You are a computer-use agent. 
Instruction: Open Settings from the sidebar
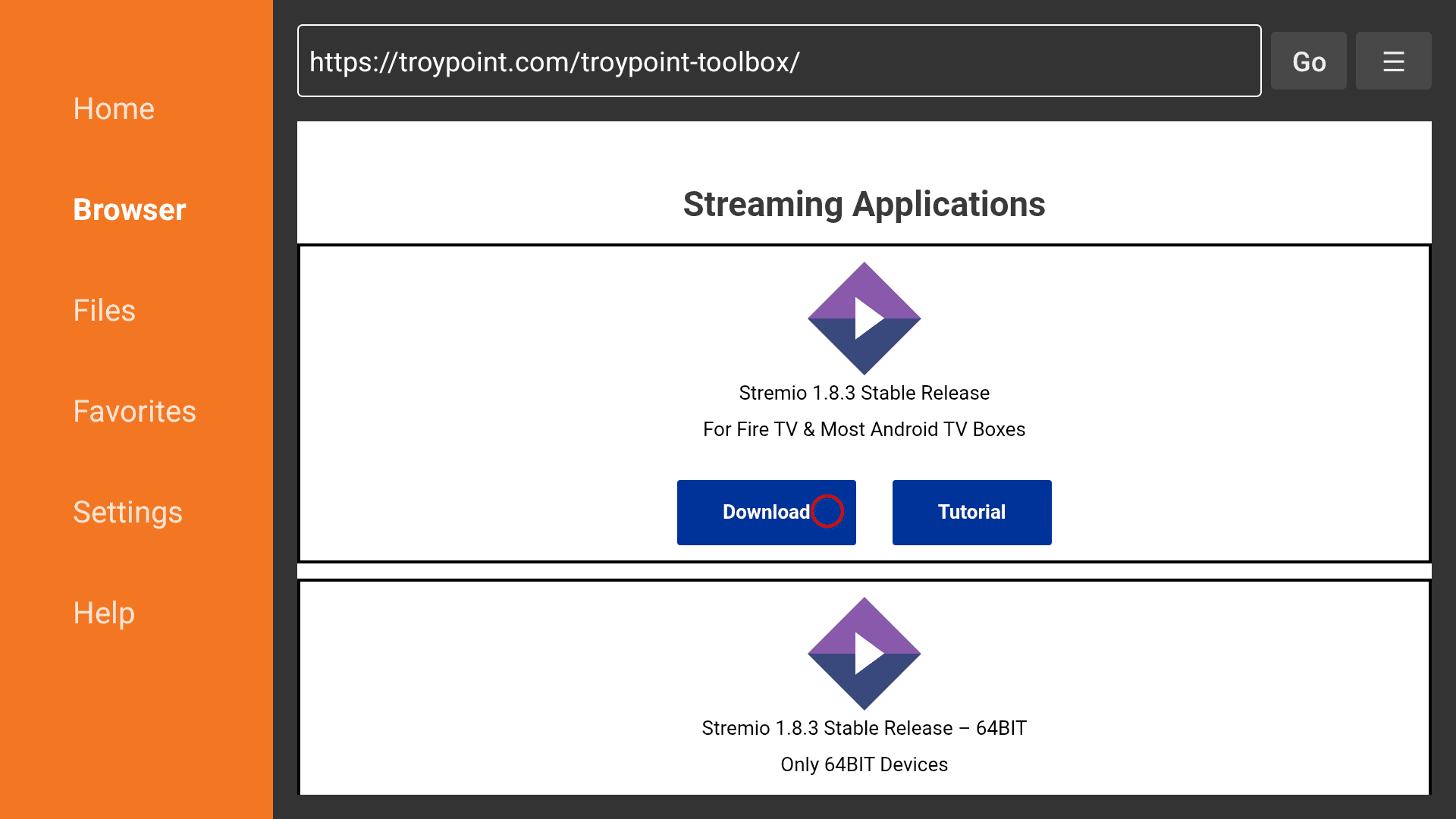(127, 512)
